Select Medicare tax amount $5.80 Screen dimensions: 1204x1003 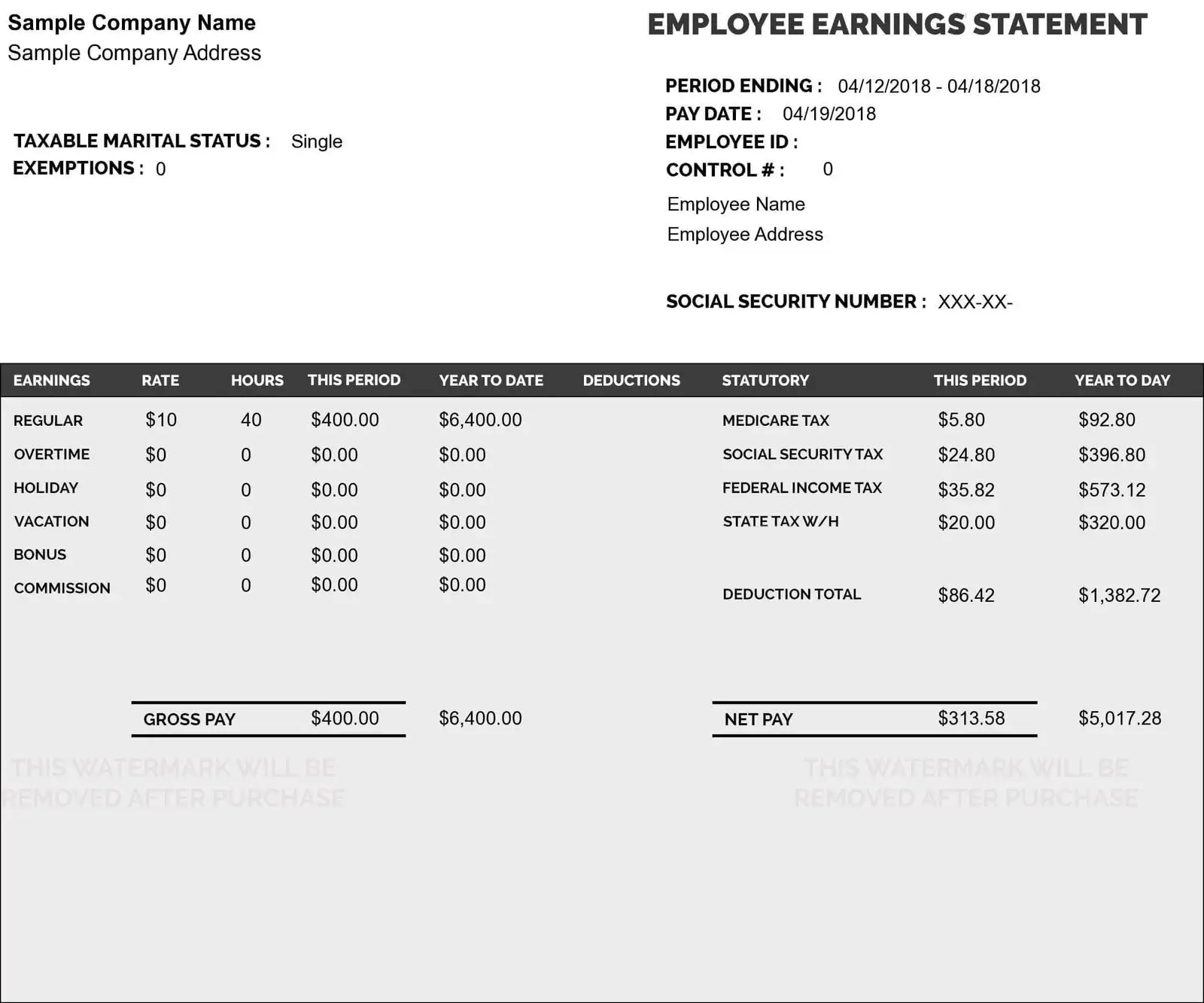[961, 420]
